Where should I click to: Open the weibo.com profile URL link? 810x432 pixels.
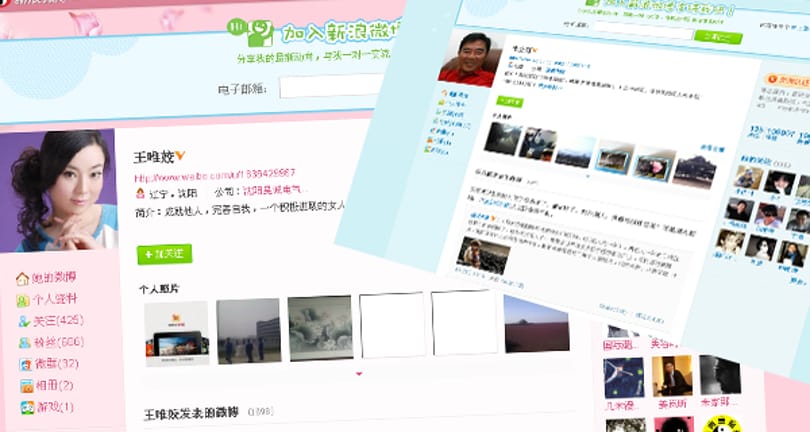click(214, 175)
